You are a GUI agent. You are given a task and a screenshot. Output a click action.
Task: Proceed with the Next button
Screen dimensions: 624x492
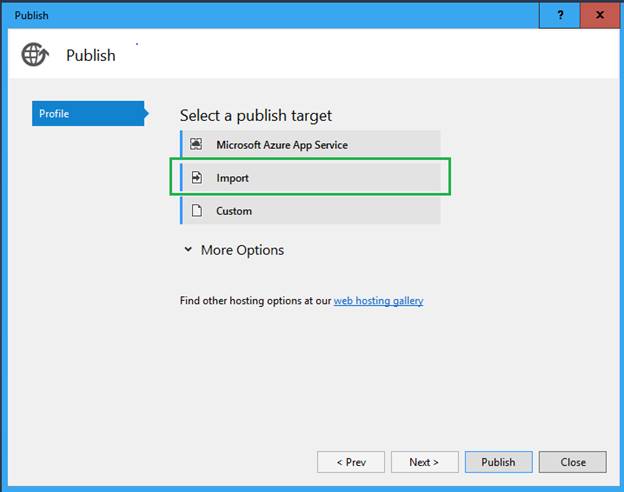424,462
